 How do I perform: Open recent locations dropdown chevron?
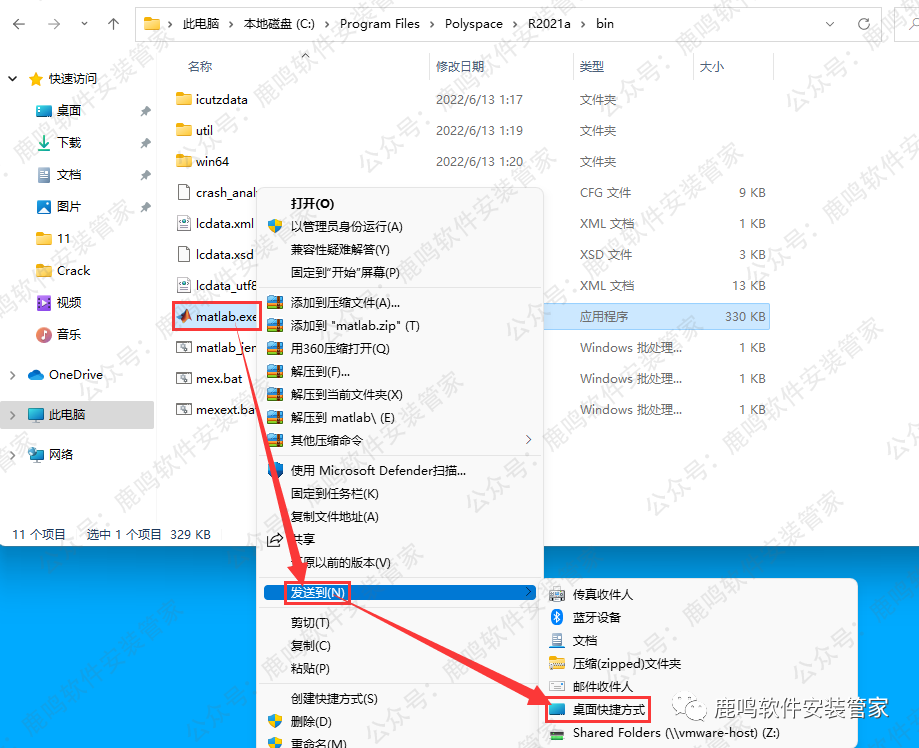(x=84, y=24)
